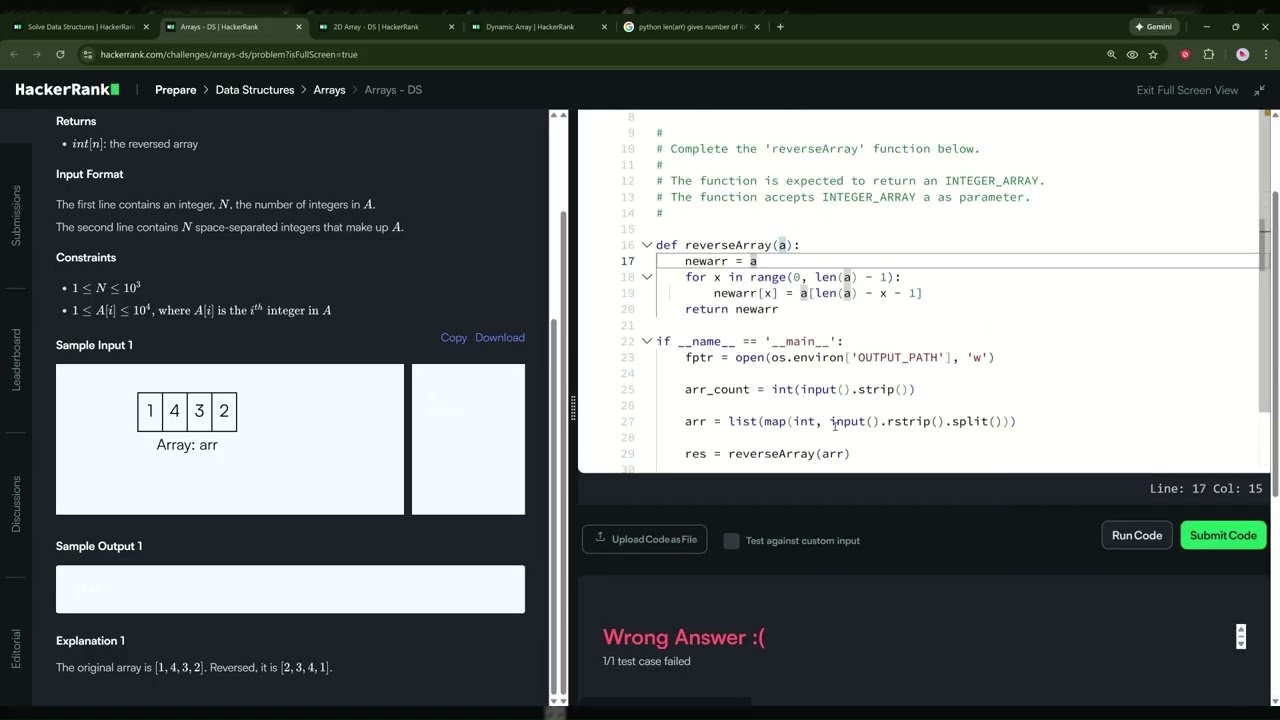Click the '1/1 test case failed' text
This screenshot has width=1280, height=720.
click(647, 661)
